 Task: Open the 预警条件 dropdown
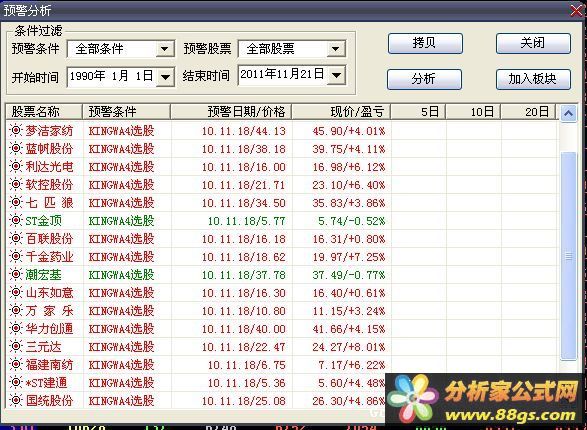pos(165,49)
